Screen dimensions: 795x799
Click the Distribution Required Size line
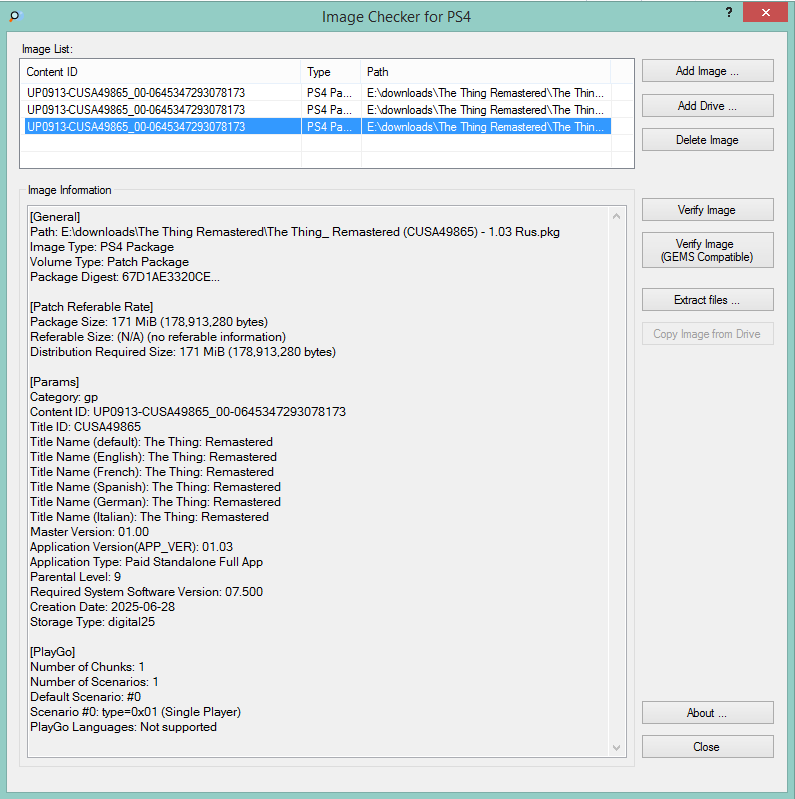[183, 352]
